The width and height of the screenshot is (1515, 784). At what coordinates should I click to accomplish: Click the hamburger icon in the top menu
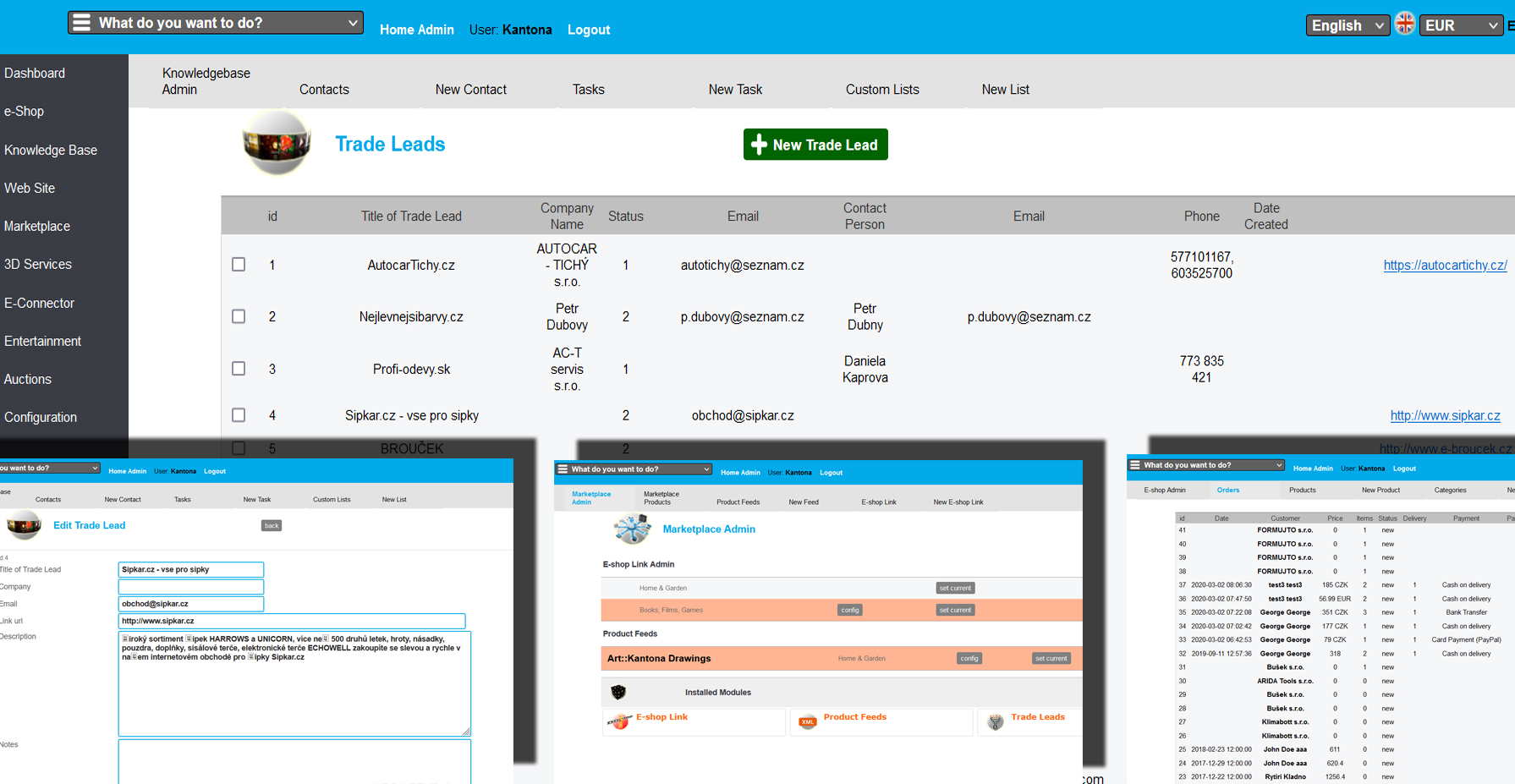[x=81, y=23]
